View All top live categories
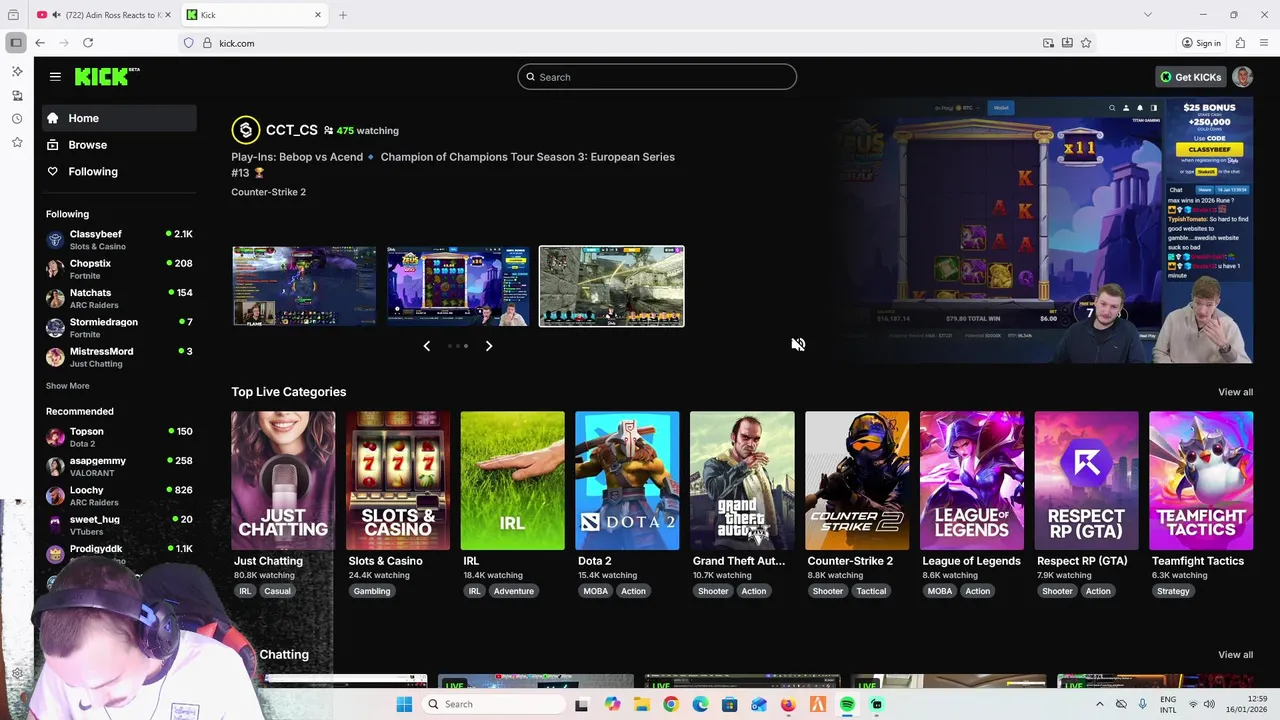This screenshot has width=1280, height=720. [x=1235, y=392]
